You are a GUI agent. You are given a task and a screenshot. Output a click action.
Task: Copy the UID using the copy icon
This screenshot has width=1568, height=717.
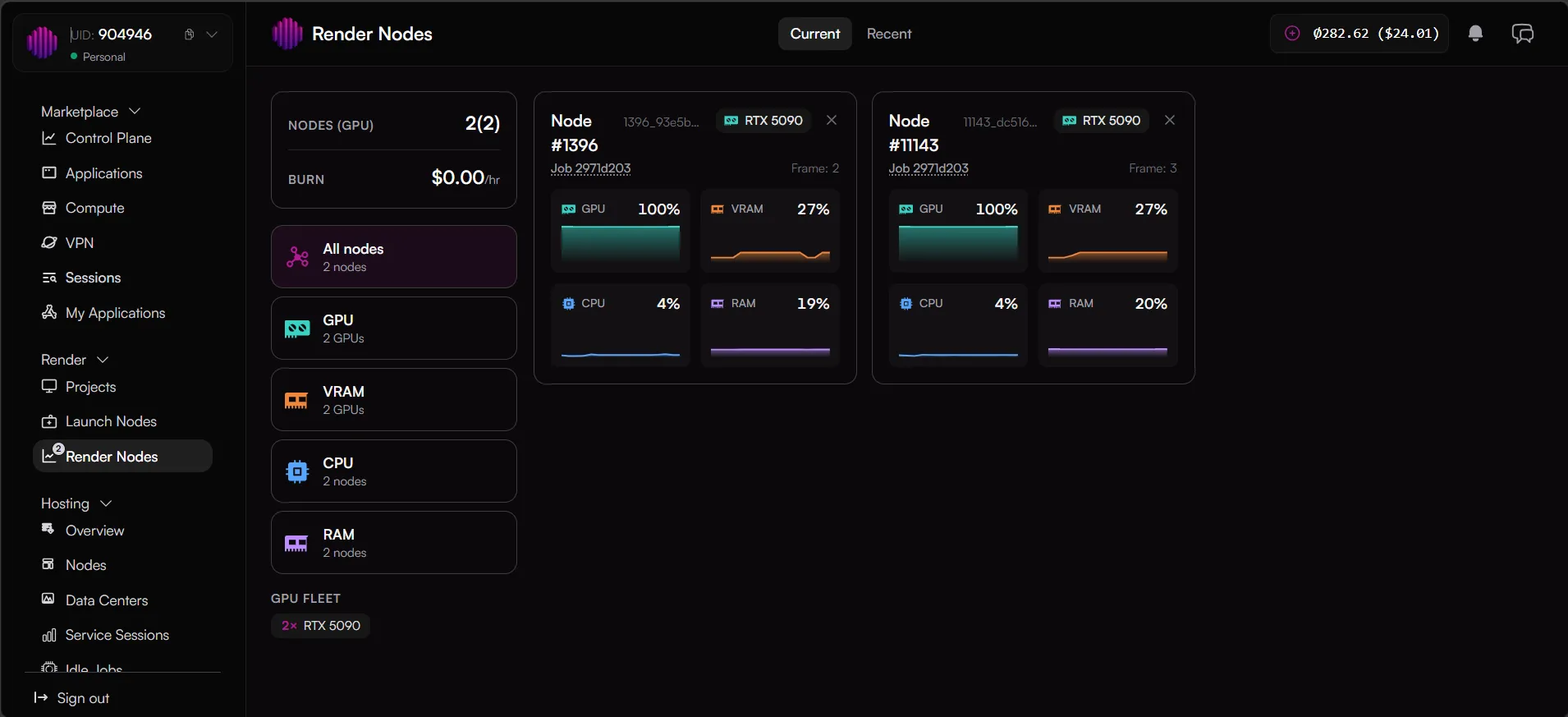click(x=189, y=34)
